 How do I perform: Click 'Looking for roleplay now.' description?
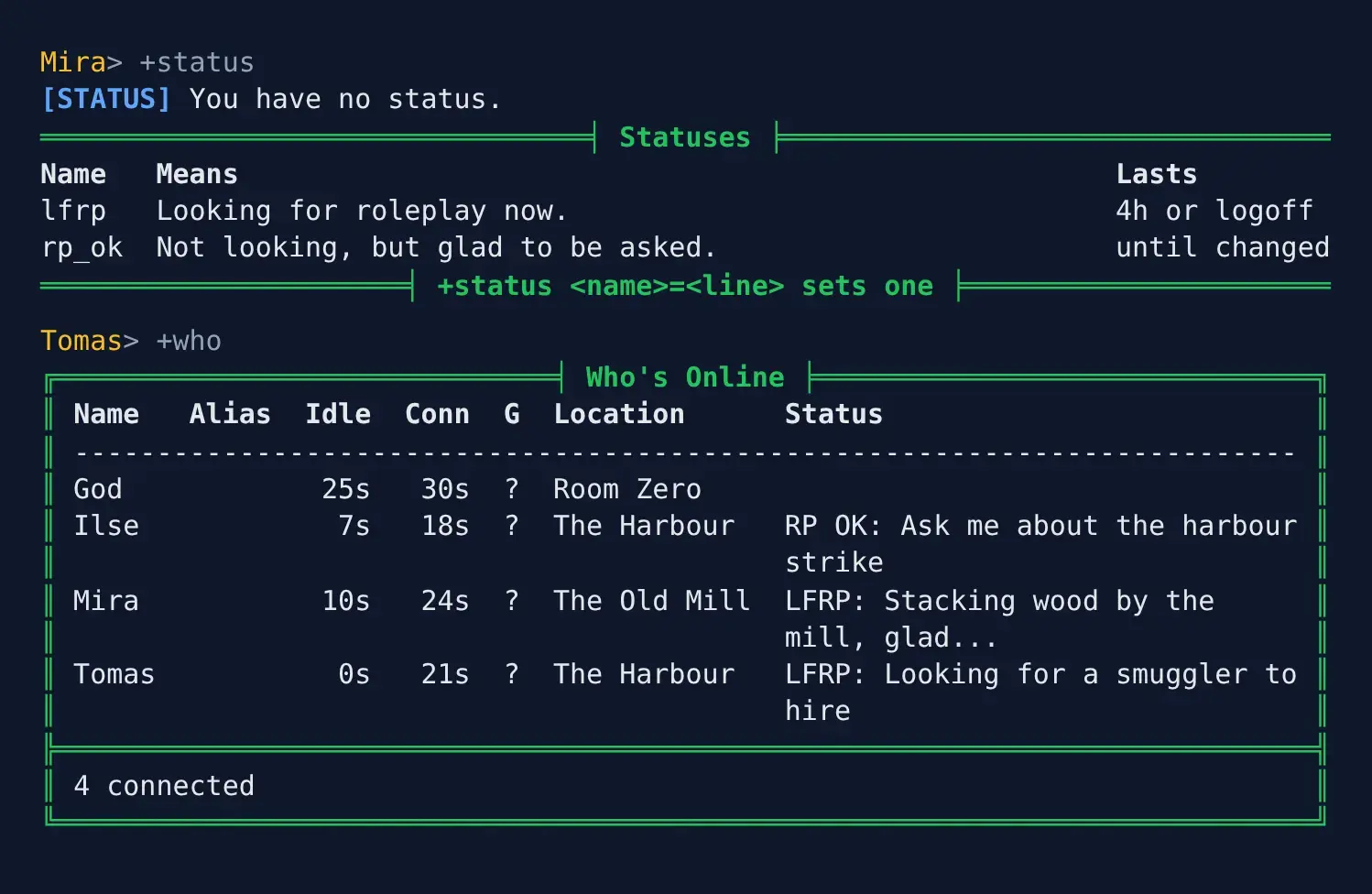coord(362,211)
